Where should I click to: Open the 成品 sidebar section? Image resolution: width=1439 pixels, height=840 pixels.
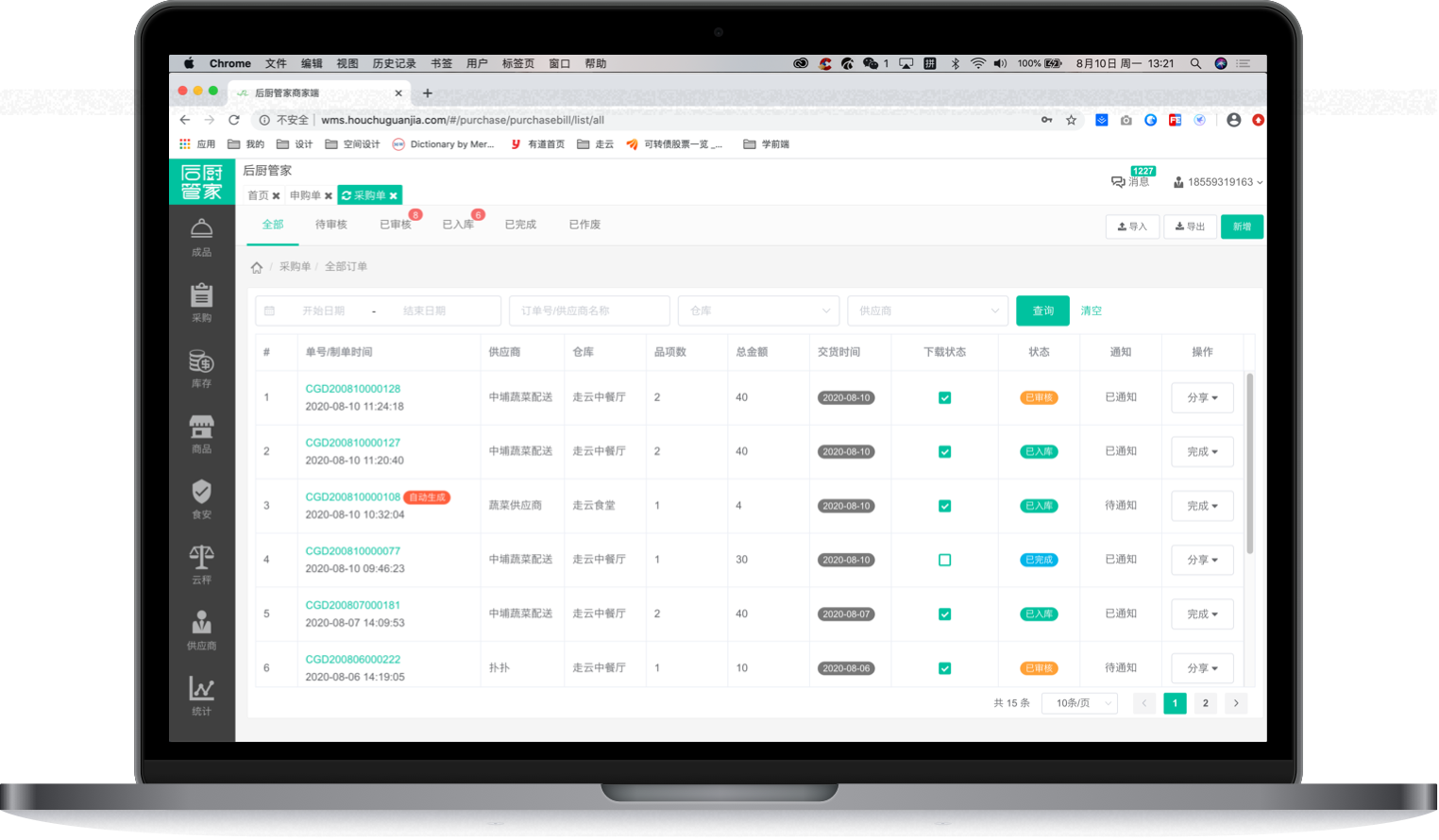click(201, 238)
